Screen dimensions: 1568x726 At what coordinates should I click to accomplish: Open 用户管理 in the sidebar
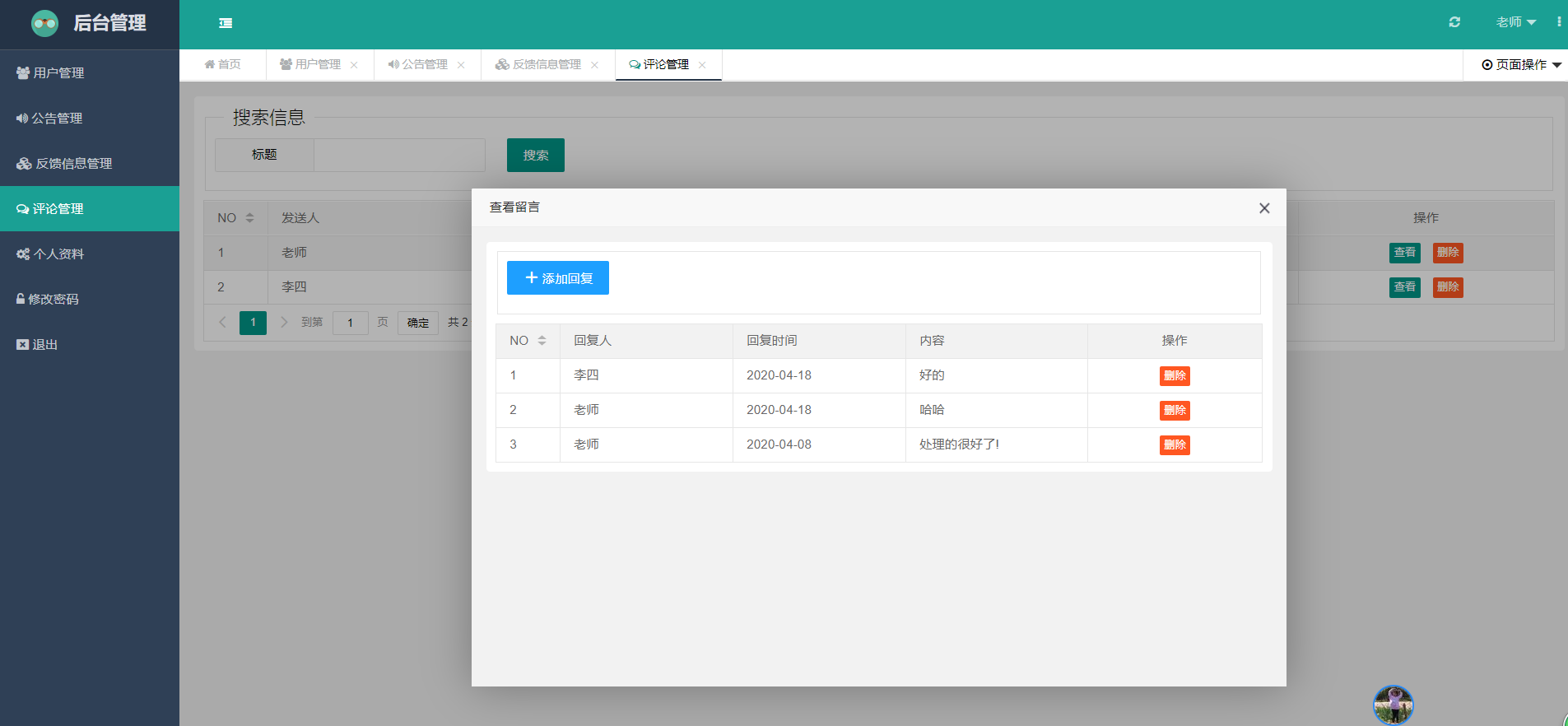90,72
